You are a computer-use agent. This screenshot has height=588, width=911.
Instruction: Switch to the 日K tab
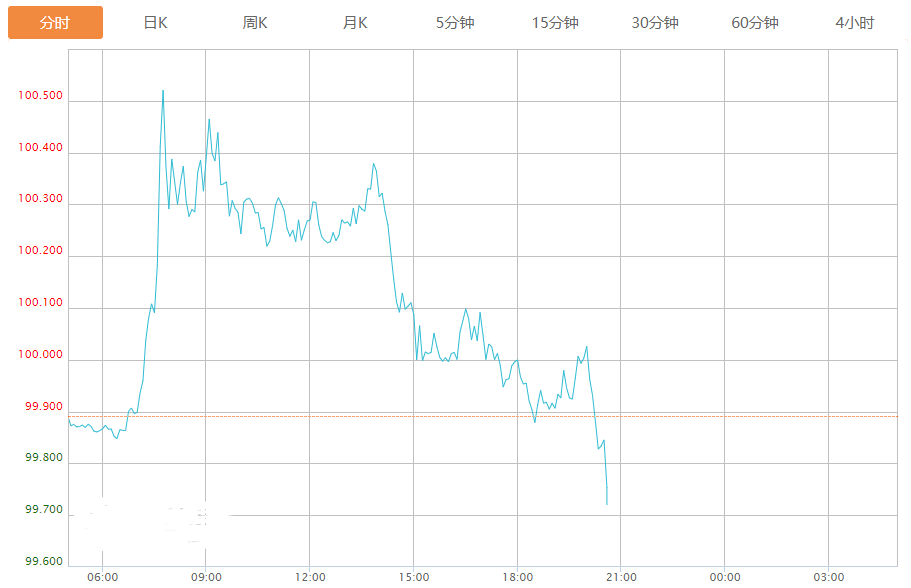pyautogui.click(x=155, y=23)
